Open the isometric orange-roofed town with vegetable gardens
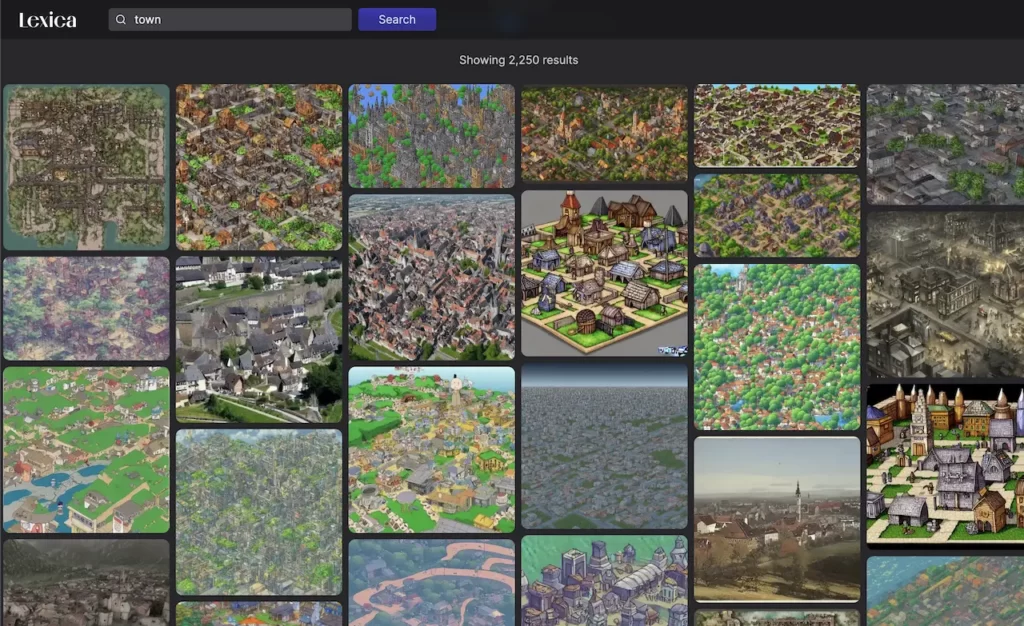This screenshot has width=1024, height=626. [259, 167]
